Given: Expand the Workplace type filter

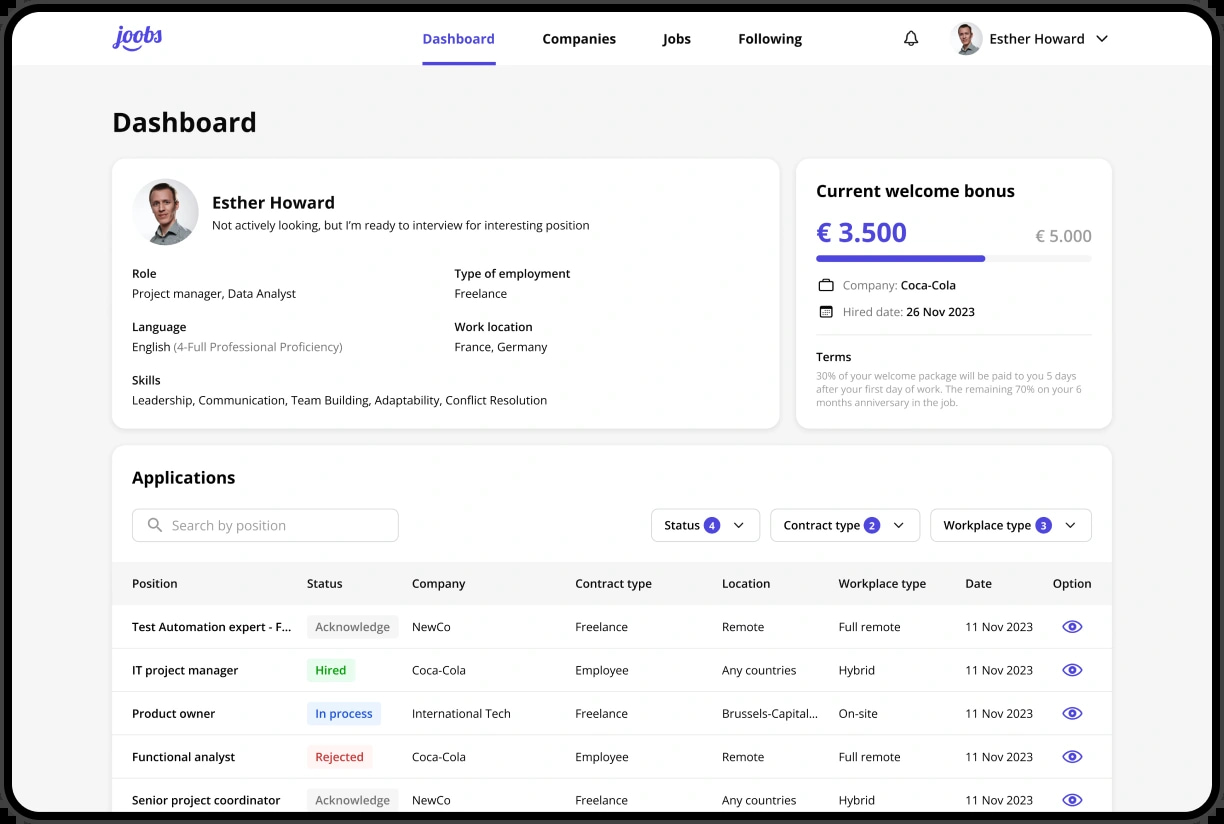Looking at the screenshot, I should point(1011,525).
